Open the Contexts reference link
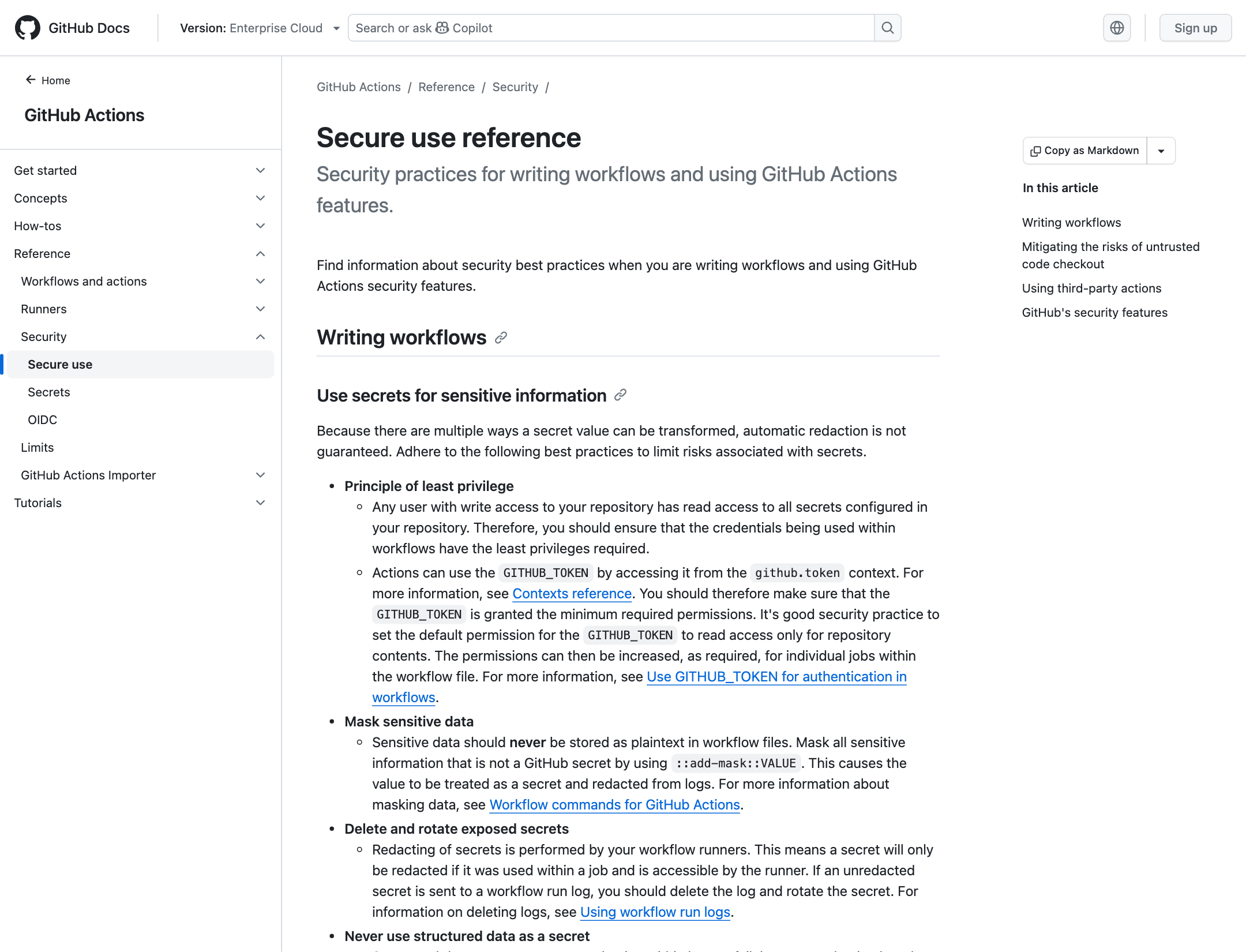Viewport: 1246px width, 952px height. 572,594
